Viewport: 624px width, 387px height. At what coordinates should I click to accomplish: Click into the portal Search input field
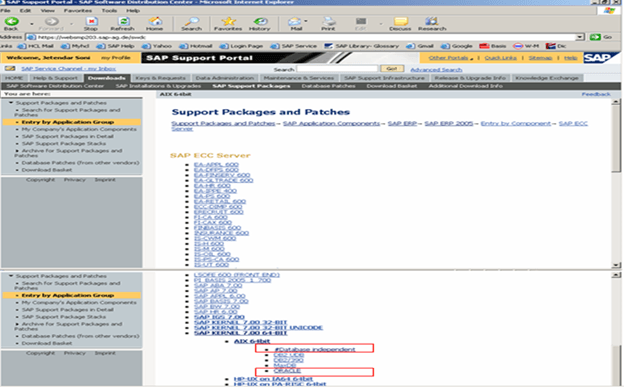(x=337, y=69)
